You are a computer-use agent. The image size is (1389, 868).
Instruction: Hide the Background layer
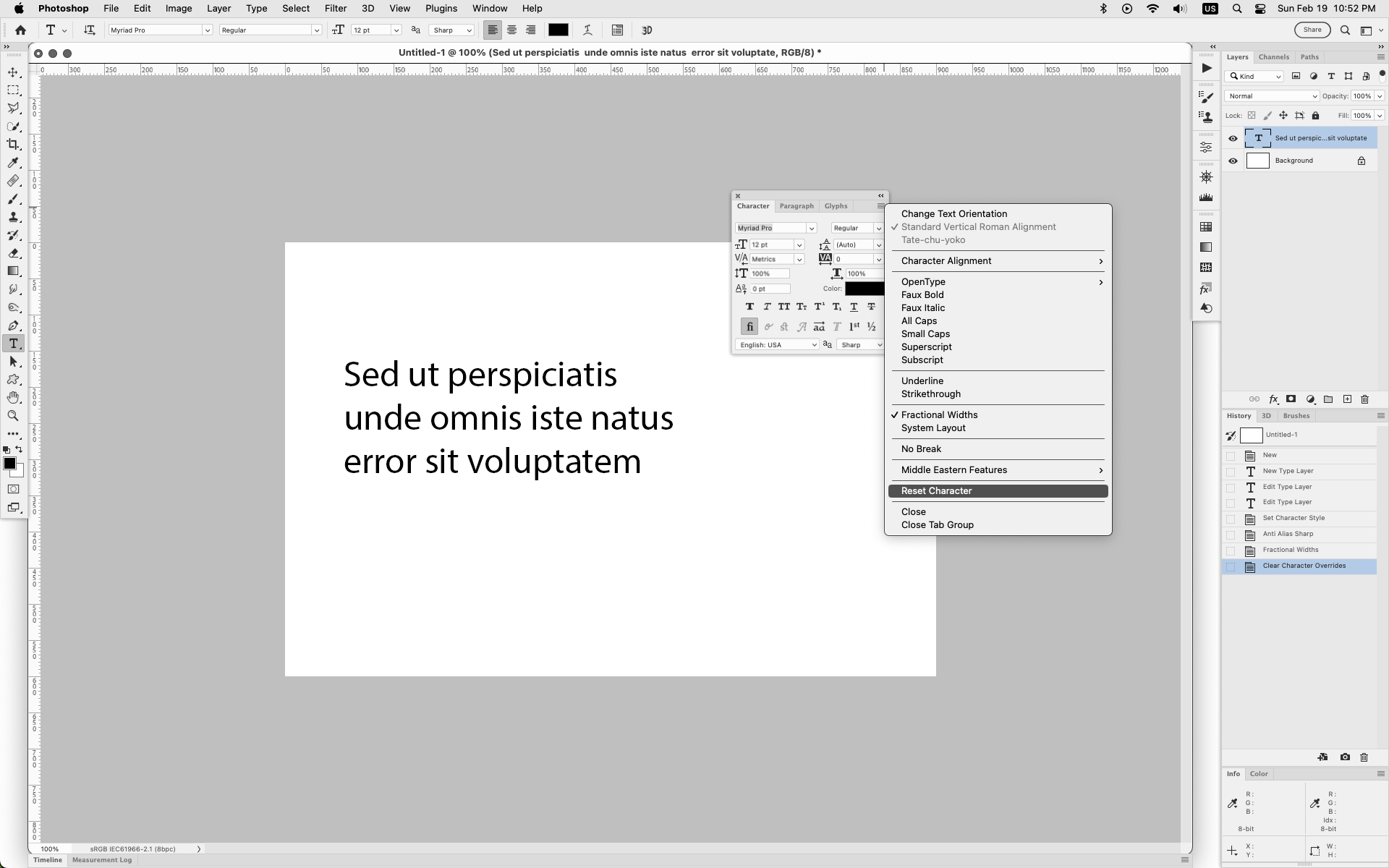tap(1233, 161)
